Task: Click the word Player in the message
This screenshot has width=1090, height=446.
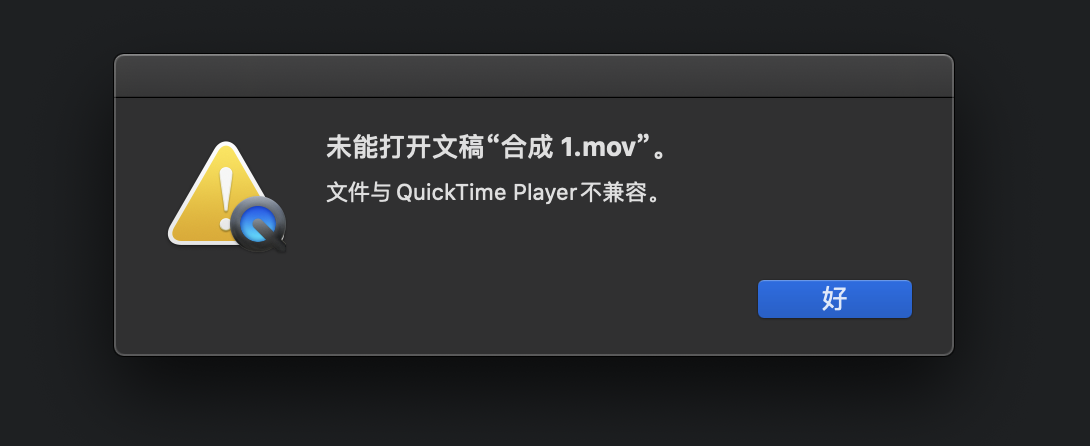Action: 545,192
